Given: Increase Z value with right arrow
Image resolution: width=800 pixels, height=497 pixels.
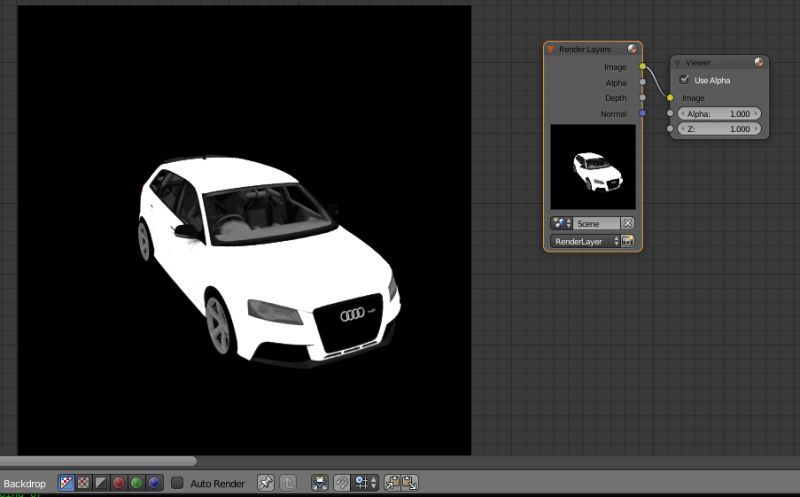Looking at the screenshot, I should coord(756,129).
